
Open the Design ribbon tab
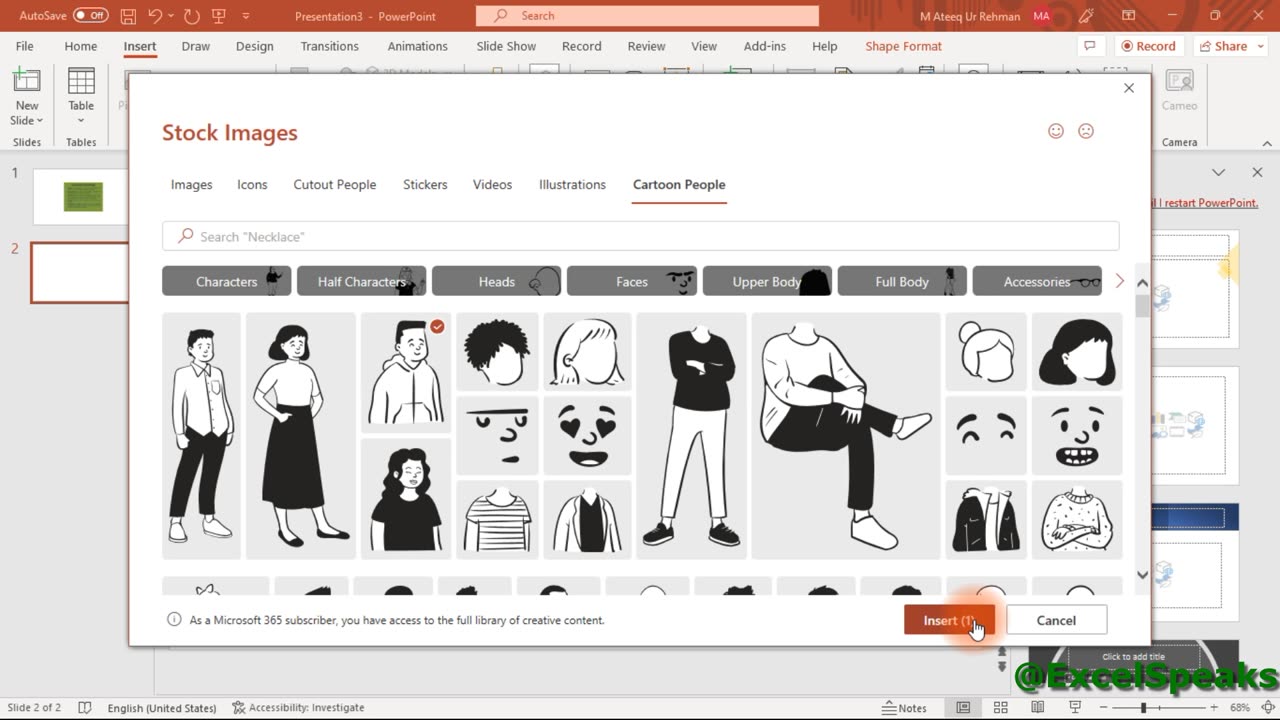[x=254, y=46]
